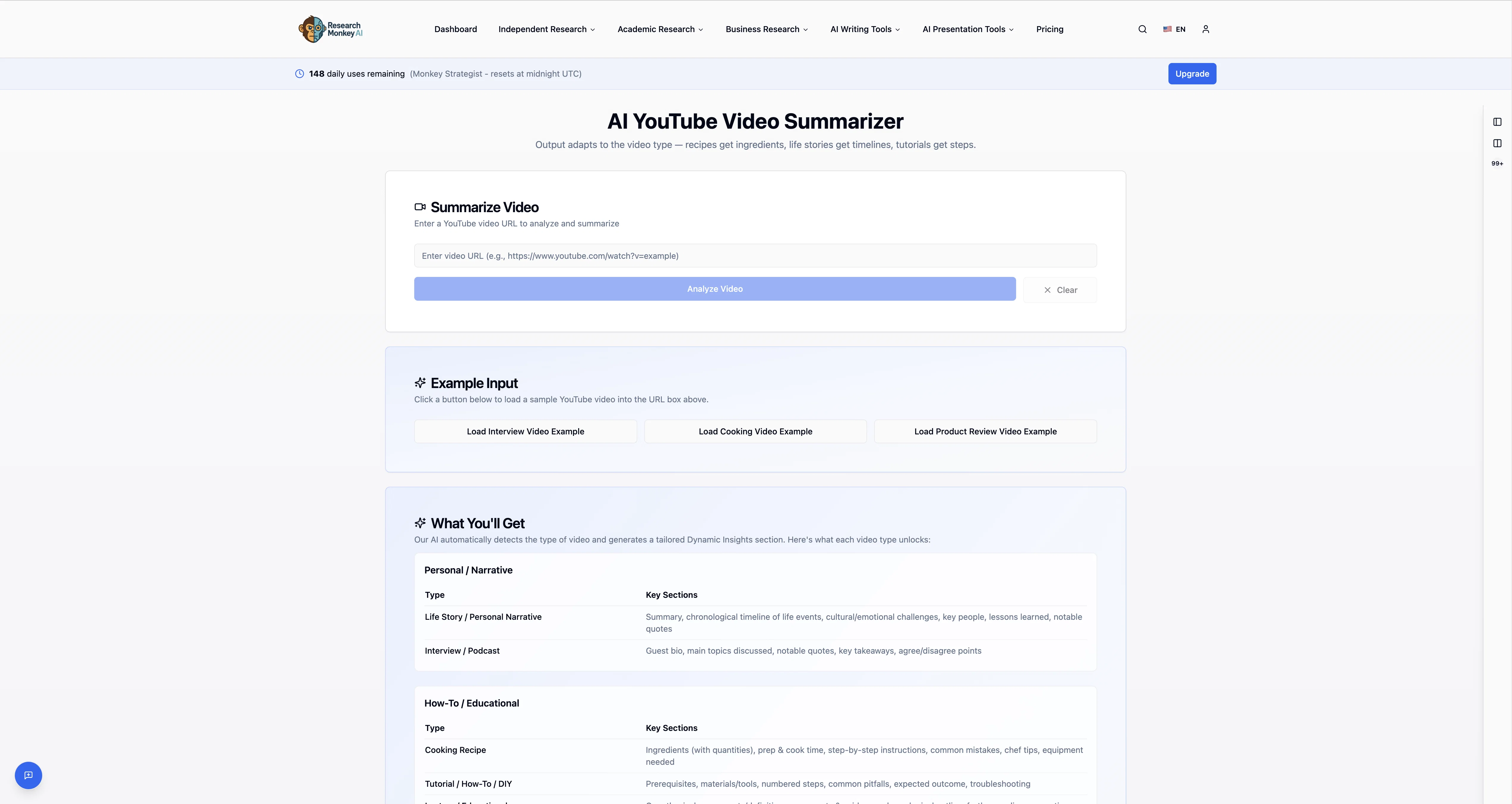Open the Business Research dropdown

pos(767,29)
